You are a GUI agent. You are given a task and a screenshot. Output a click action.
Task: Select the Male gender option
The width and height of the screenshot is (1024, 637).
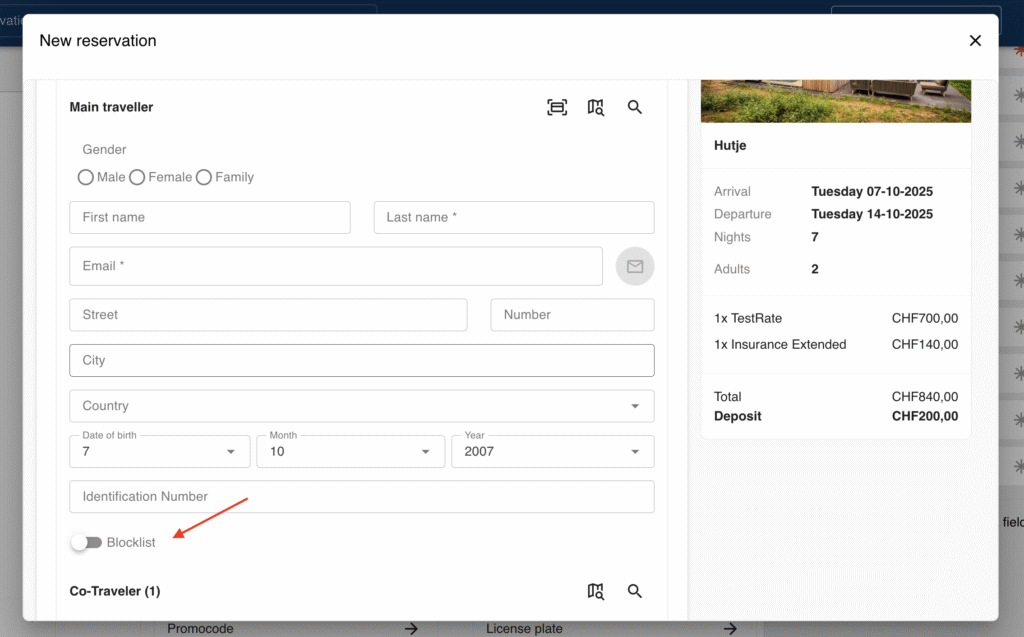(x=86, y=177)
